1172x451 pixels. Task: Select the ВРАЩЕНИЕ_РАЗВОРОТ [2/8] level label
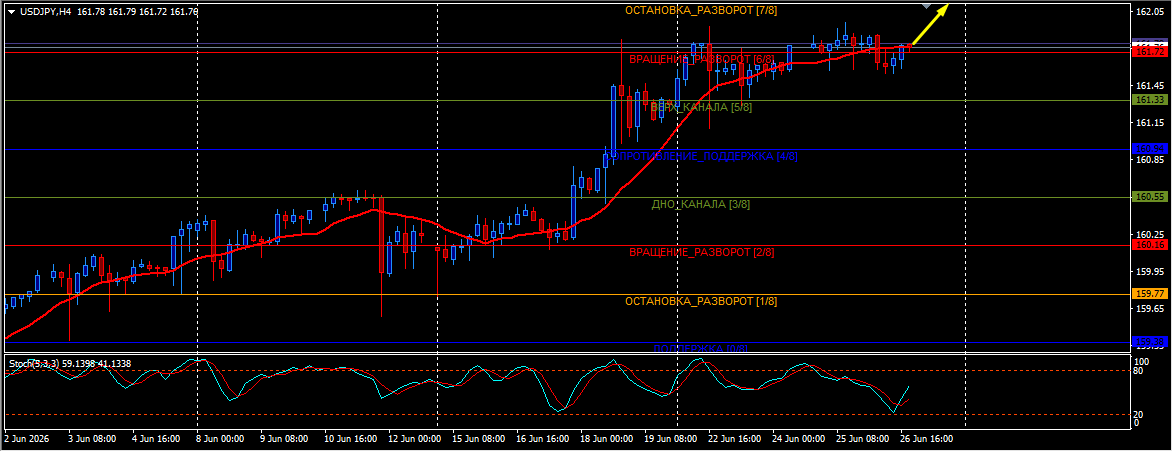pos(701,252)
